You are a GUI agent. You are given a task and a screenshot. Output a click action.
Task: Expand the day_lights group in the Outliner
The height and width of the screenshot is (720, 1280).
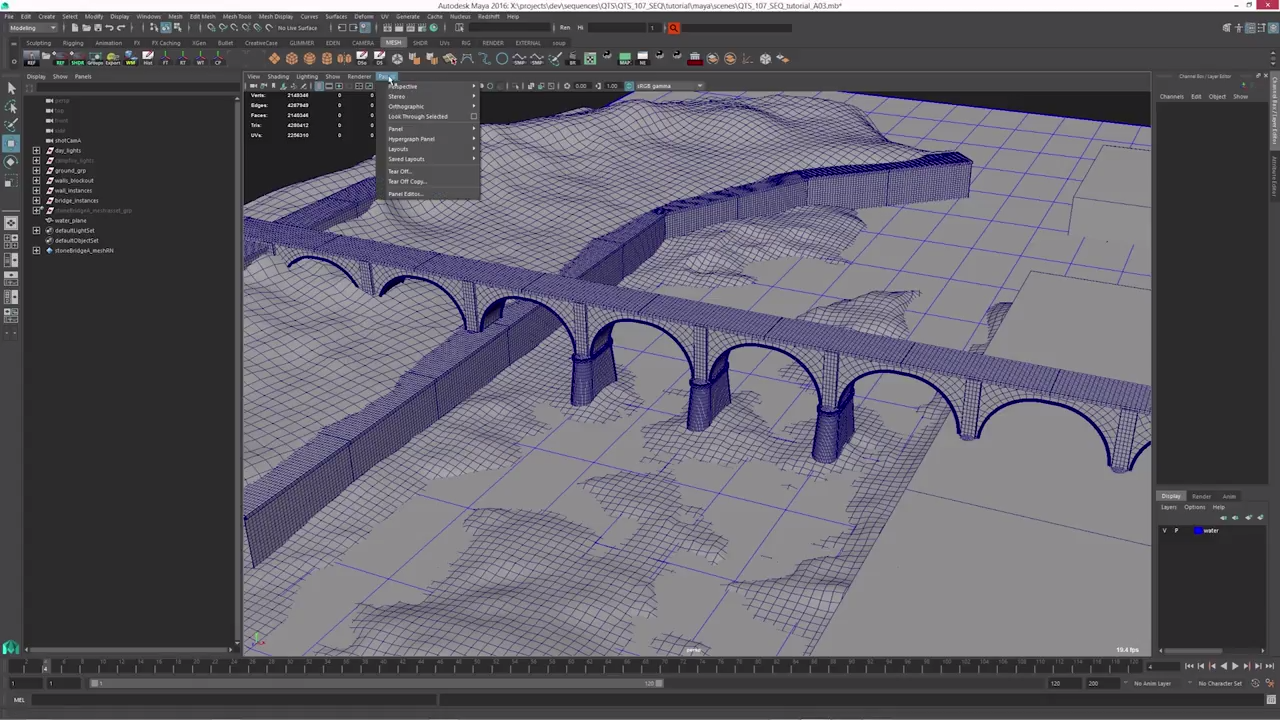pos(36,150)
